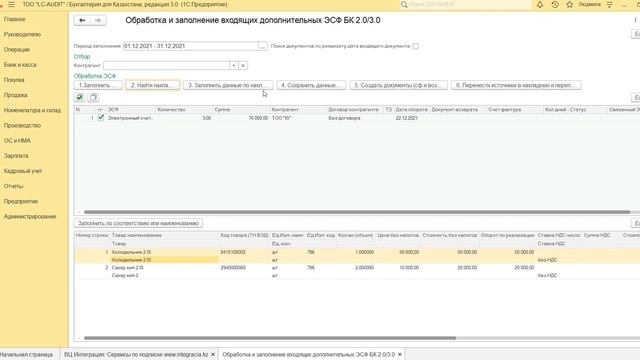This screenshot has width=640, height=360.
Task: Select Без договора cell
Action: [x=356, y=118]
